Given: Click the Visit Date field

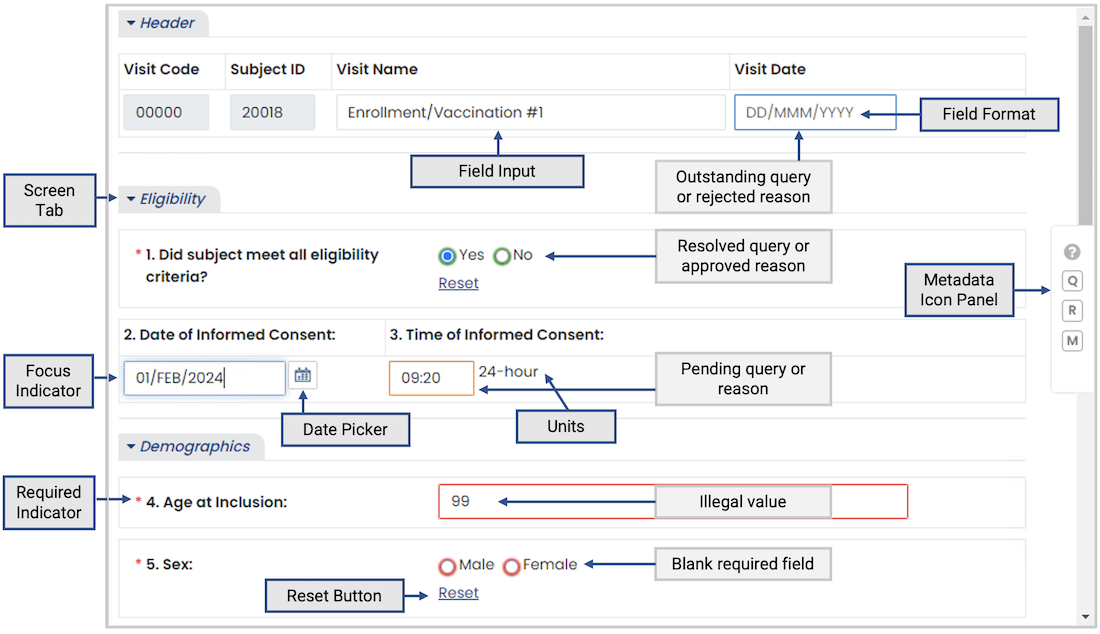Looking at the screenshot, I should [814, 112].
